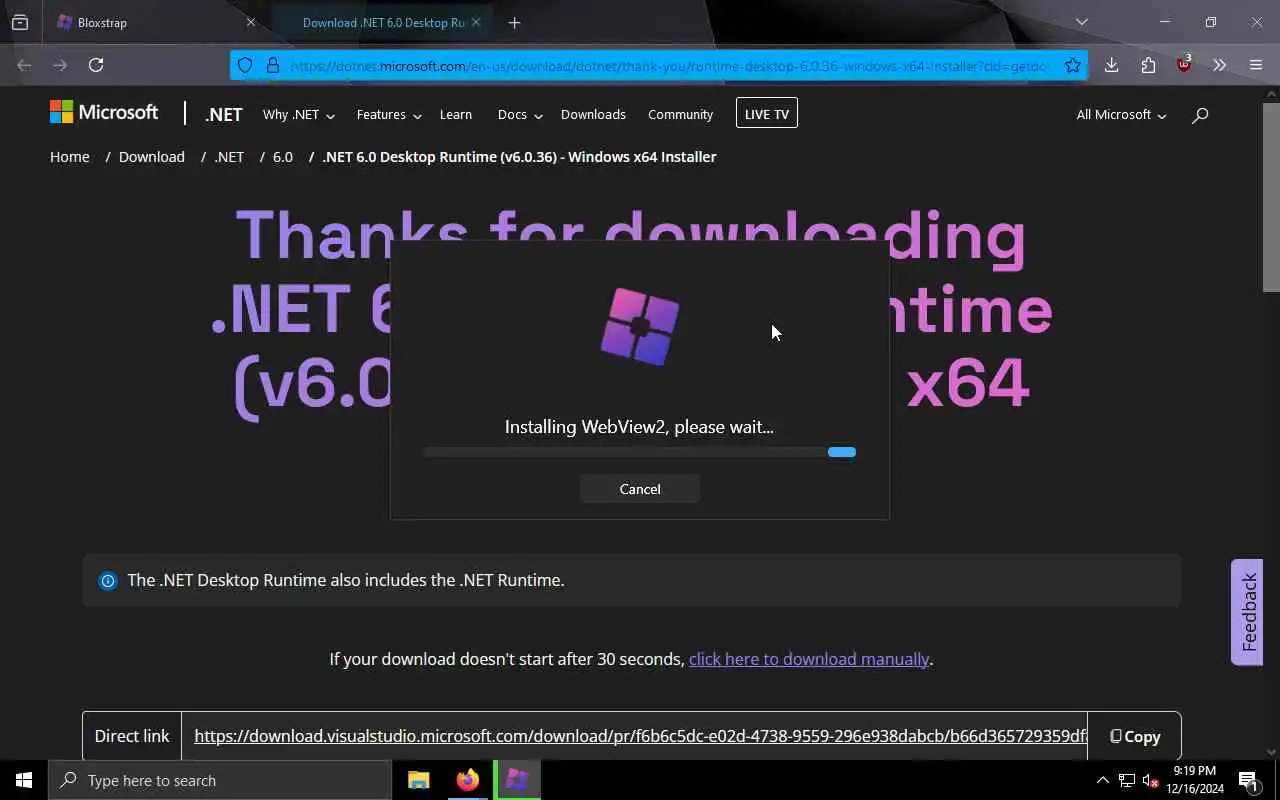This screenshot has width=1280, height=800.
Task: Cancel the WebView2 installation
Action: click(x=640, y=489)
